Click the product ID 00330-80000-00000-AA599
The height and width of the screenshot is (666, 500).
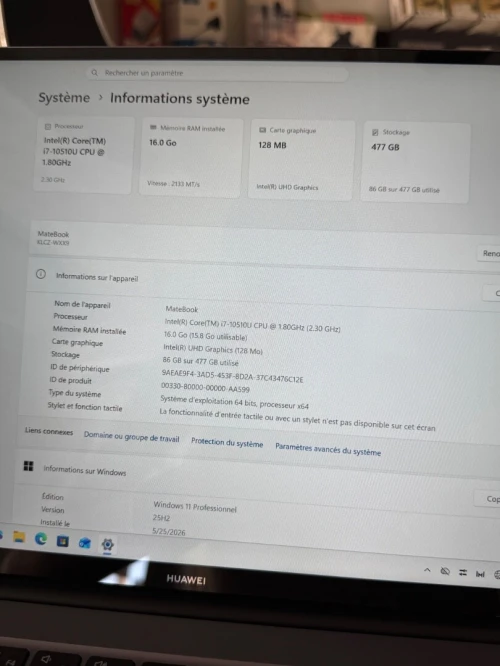[205, 387]
